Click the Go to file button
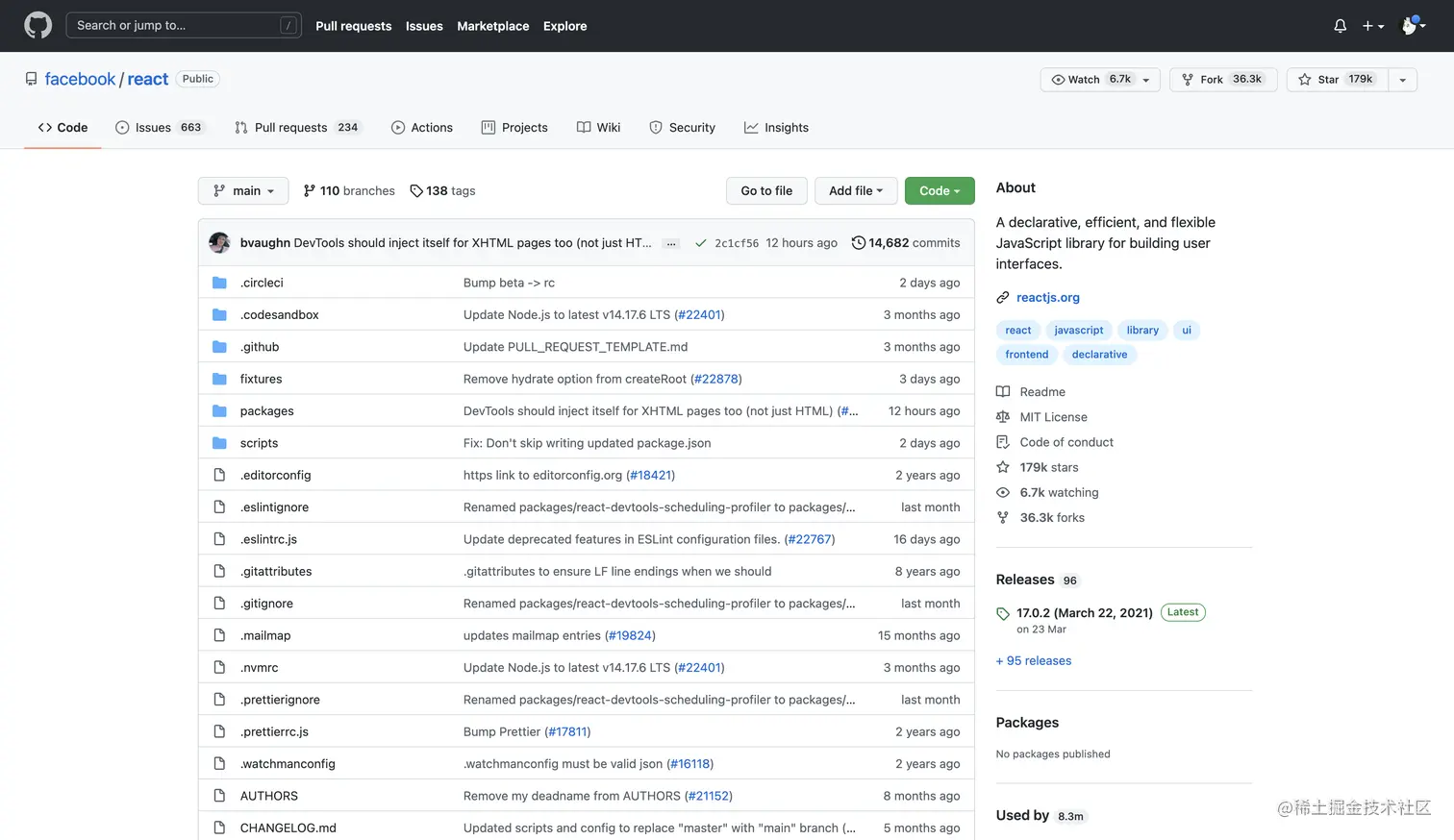The height and width of the screenshot is (840, 1454). click(x=766, y=190)
